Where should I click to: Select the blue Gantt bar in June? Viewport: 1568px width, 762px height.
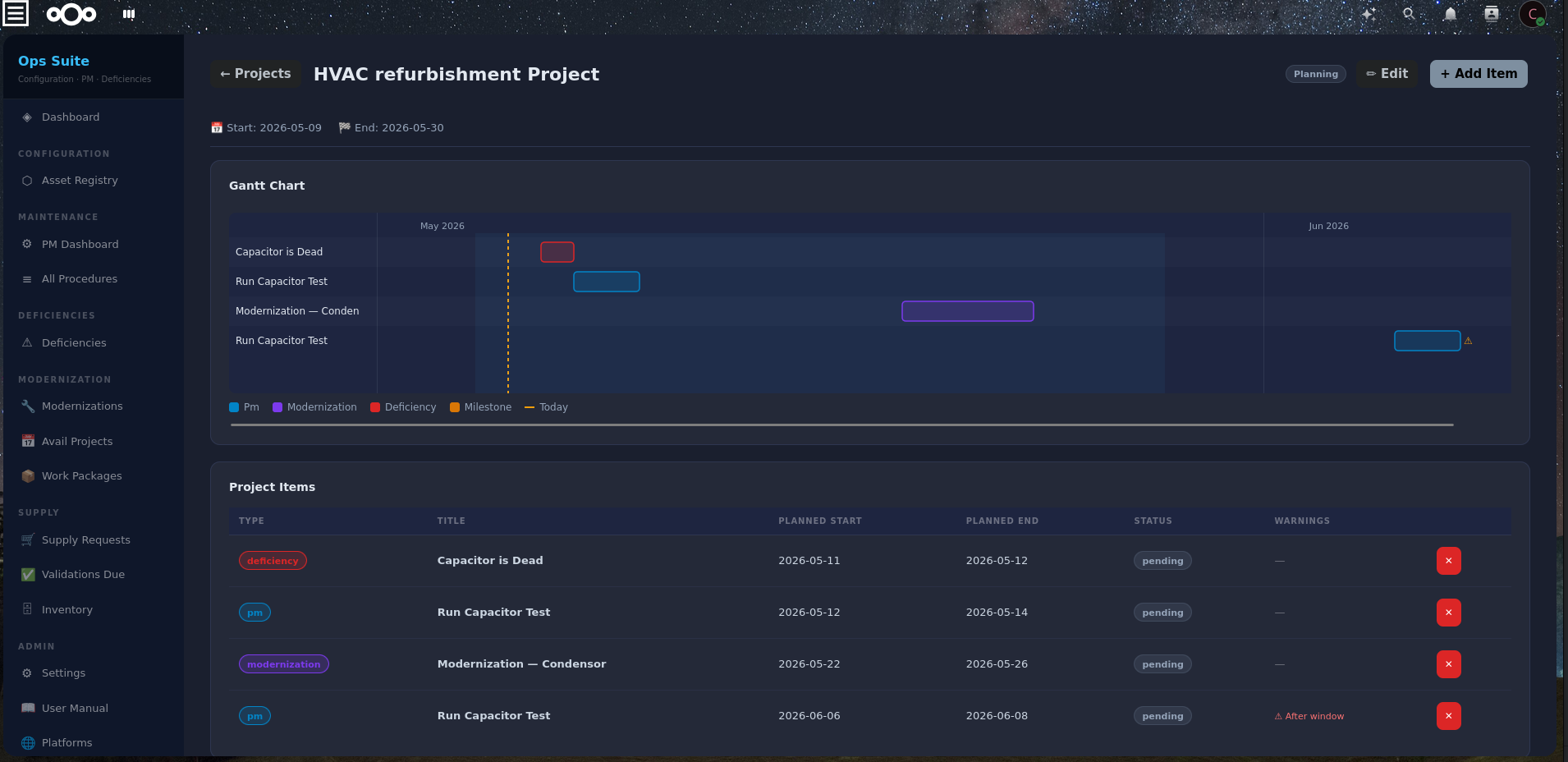(x=1428, y=341)
